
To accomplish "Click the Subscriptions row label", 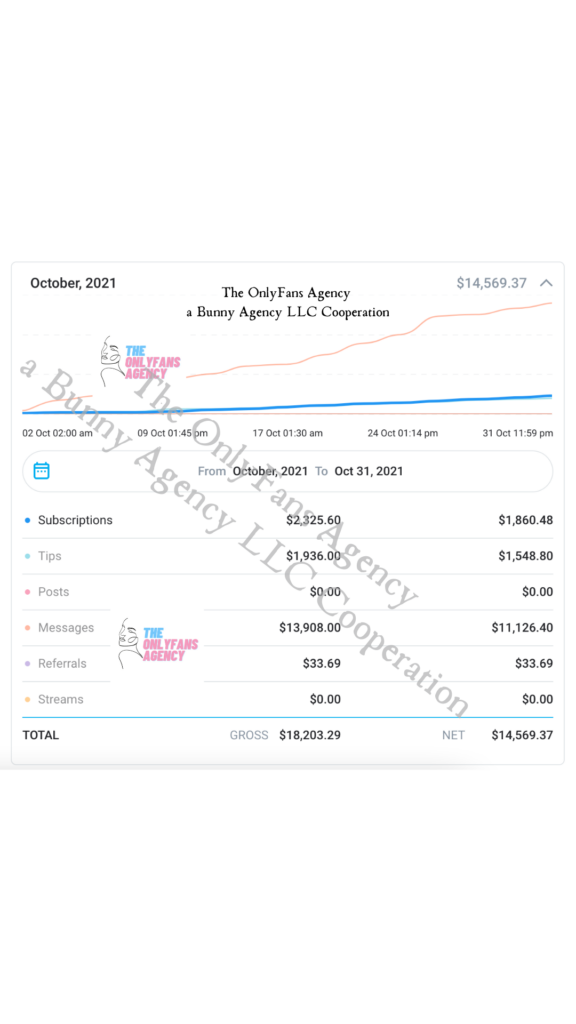I will tap(75, 520).
